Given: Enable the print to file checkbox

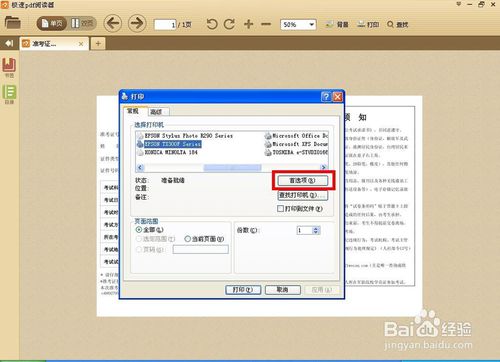Looking at the screenshot, I should point(281,209).
